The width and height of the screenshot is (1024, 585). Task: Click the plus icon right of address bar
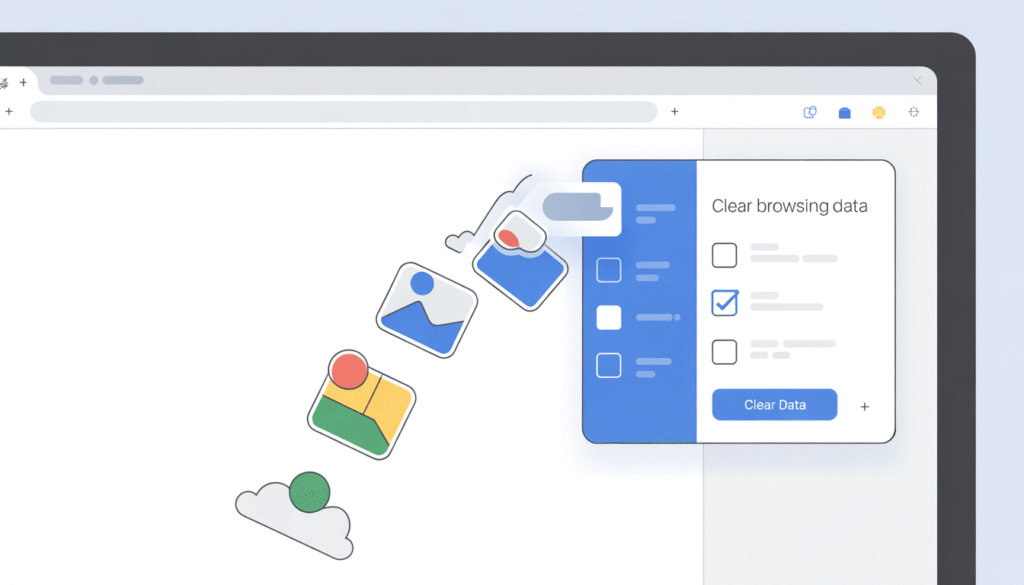pos(674,112)
